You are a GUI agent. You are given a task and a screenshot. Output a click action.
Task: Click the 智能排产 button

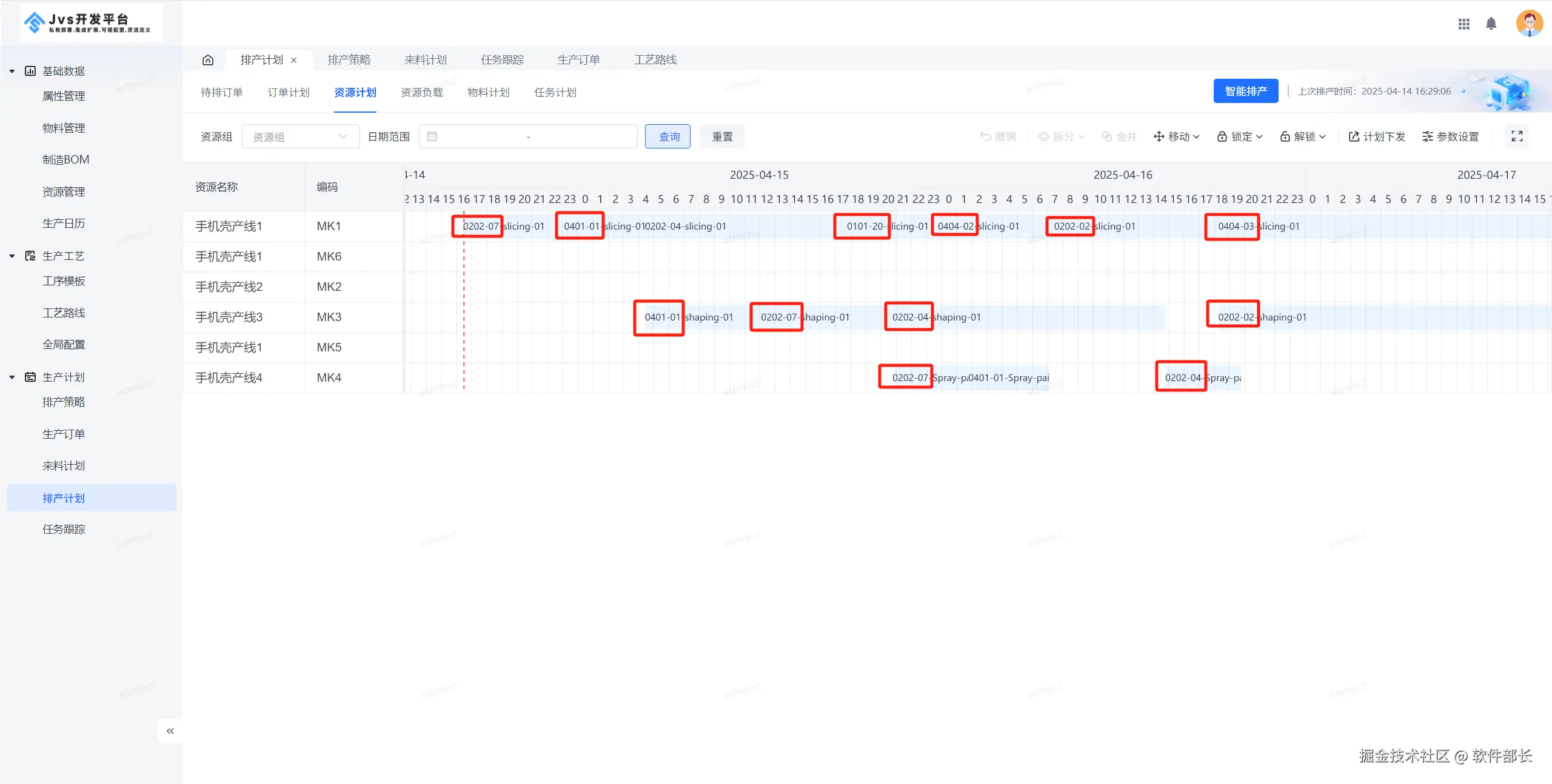(1245, 91)
